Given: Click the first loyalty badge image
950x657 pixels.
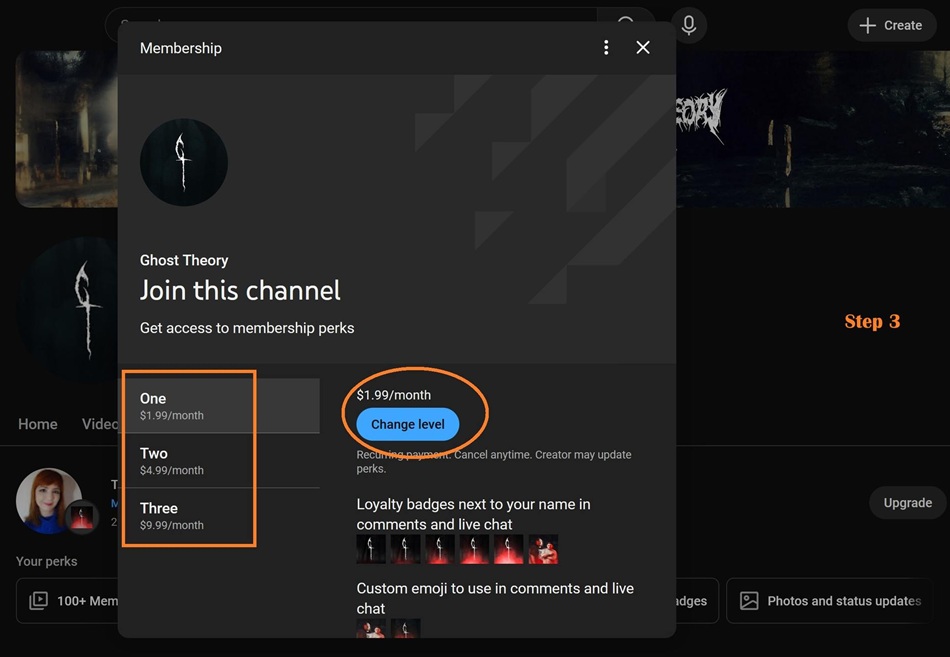Looking at the screenshot, I should (x=371, y=549).
